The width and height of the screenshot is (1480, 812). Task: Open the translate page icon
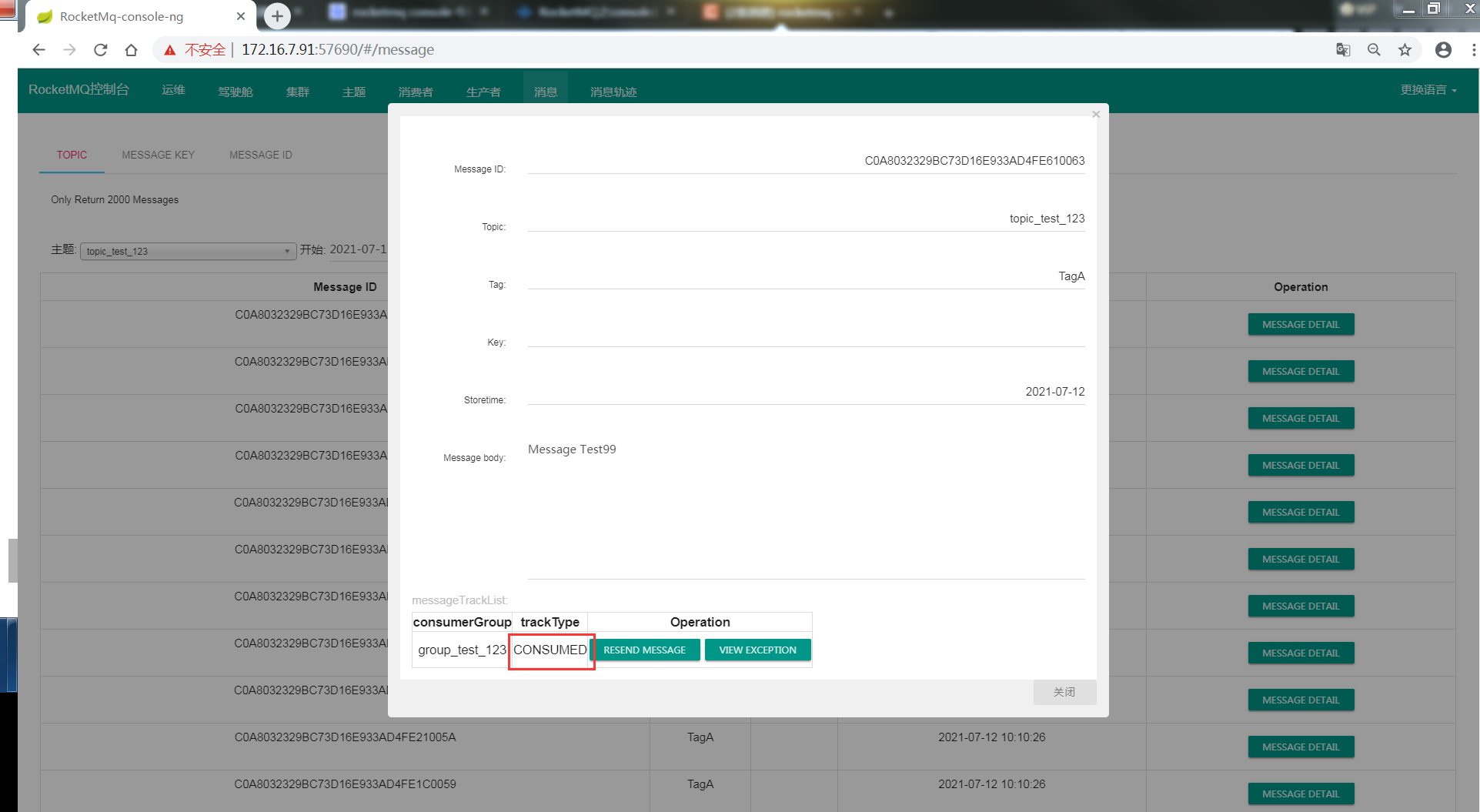1343,50
